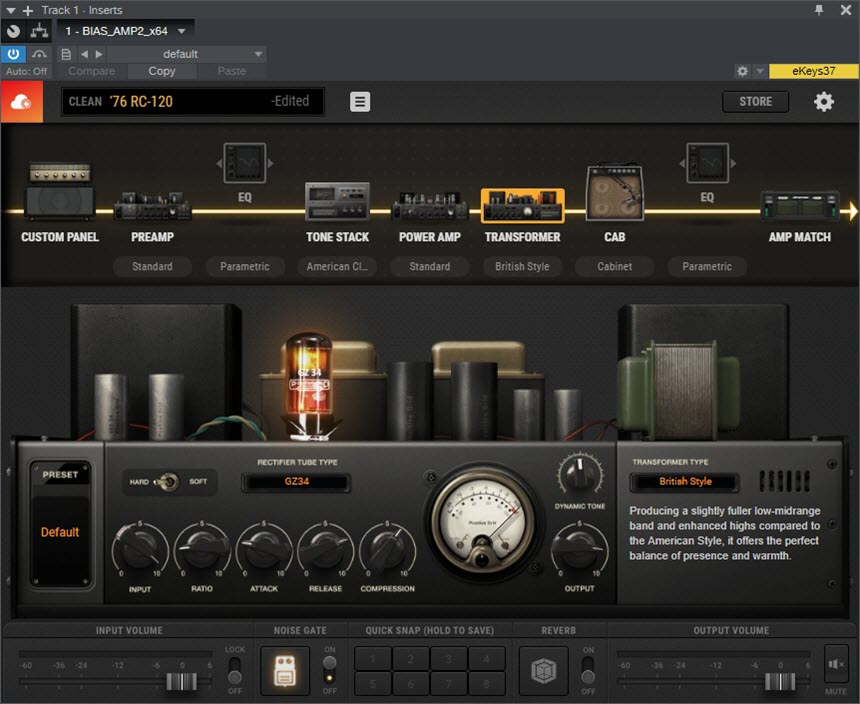Open the Amp Match module
860x704 pixels.
[x=800, y=206]
